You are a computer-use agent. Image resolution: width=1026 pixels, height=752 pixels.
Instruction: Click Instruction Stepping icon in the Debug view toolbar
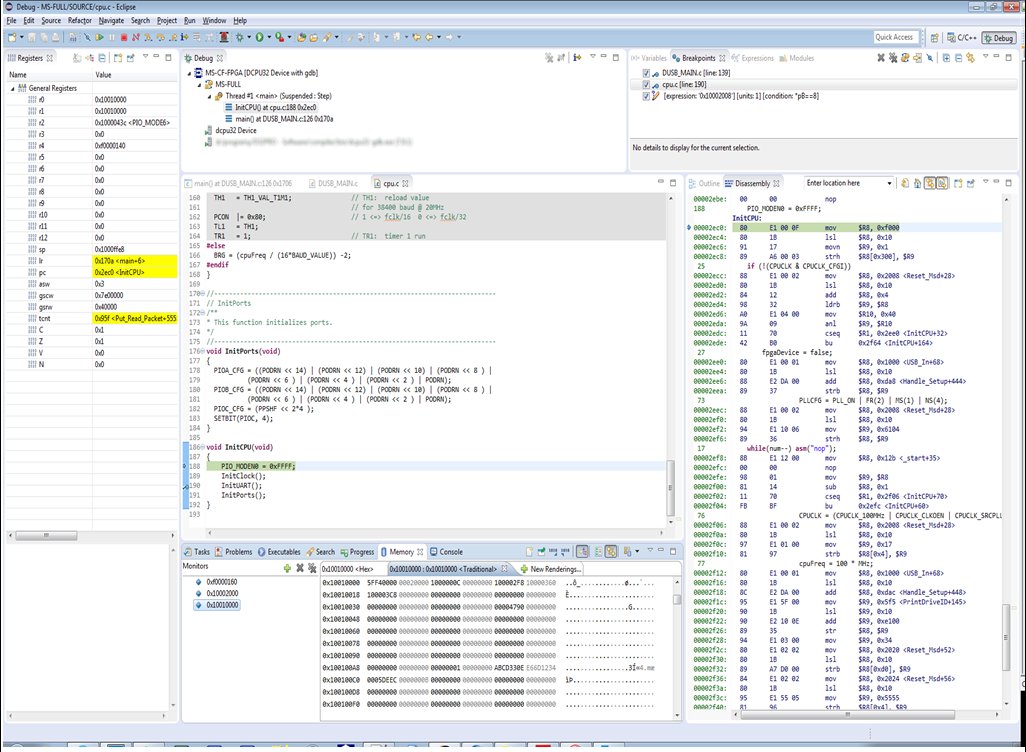pyautogui.click(x=577, y=58)
